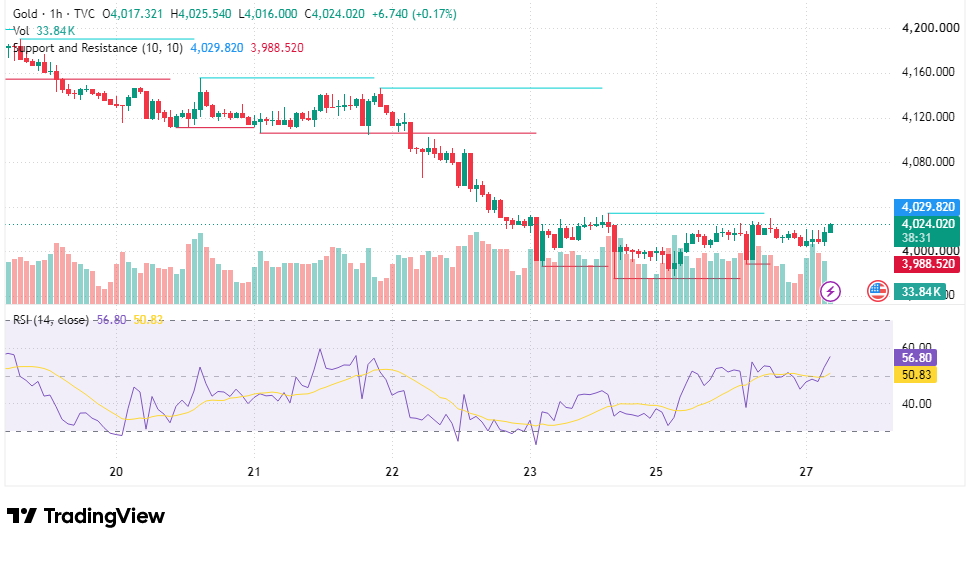Click the TradingView logo
Viewport: 980px width, 574px height.
click(86, 516)
